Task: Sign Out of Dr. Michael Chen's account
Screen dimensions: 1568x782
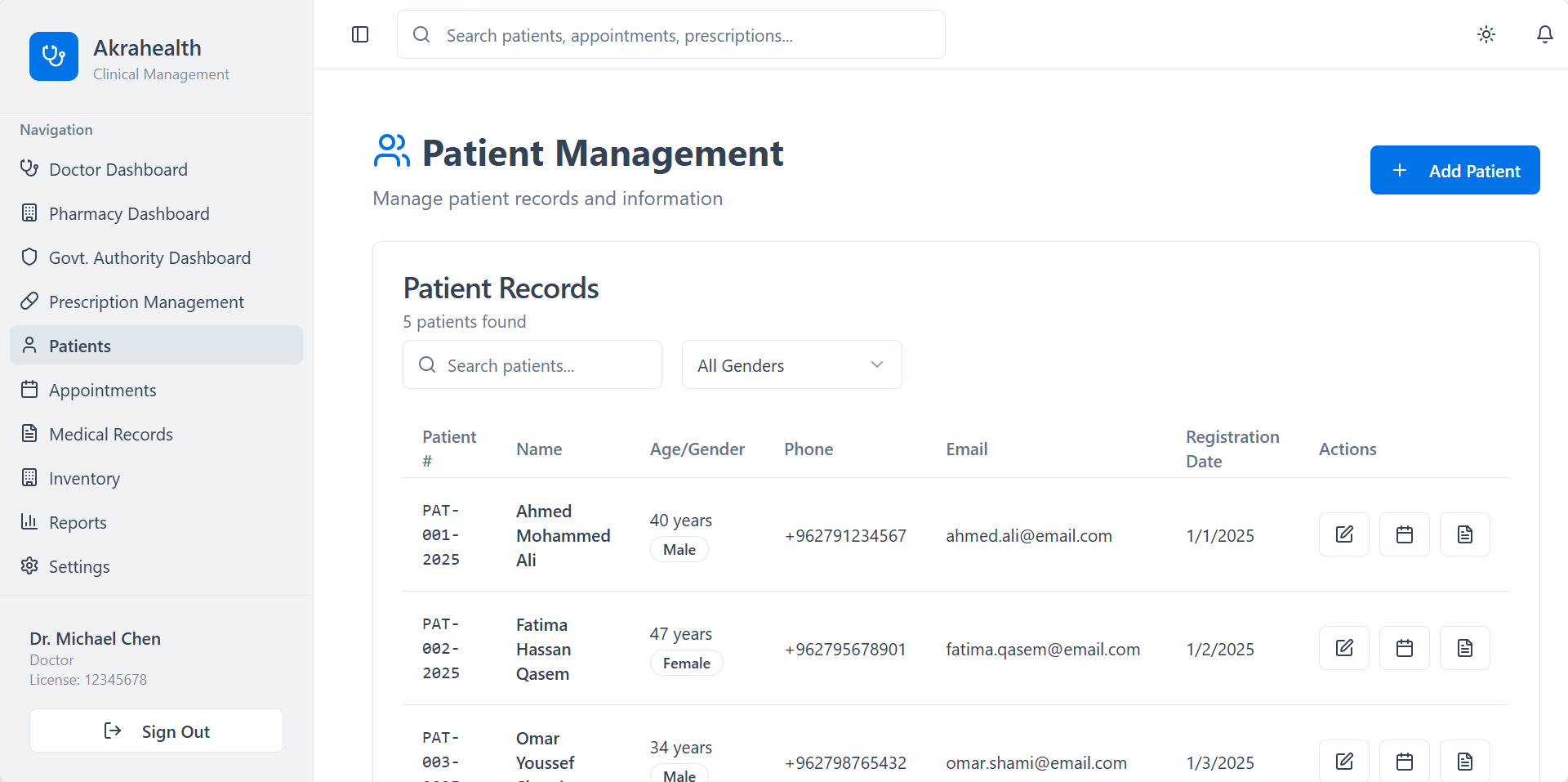Action: coord(156,731)
